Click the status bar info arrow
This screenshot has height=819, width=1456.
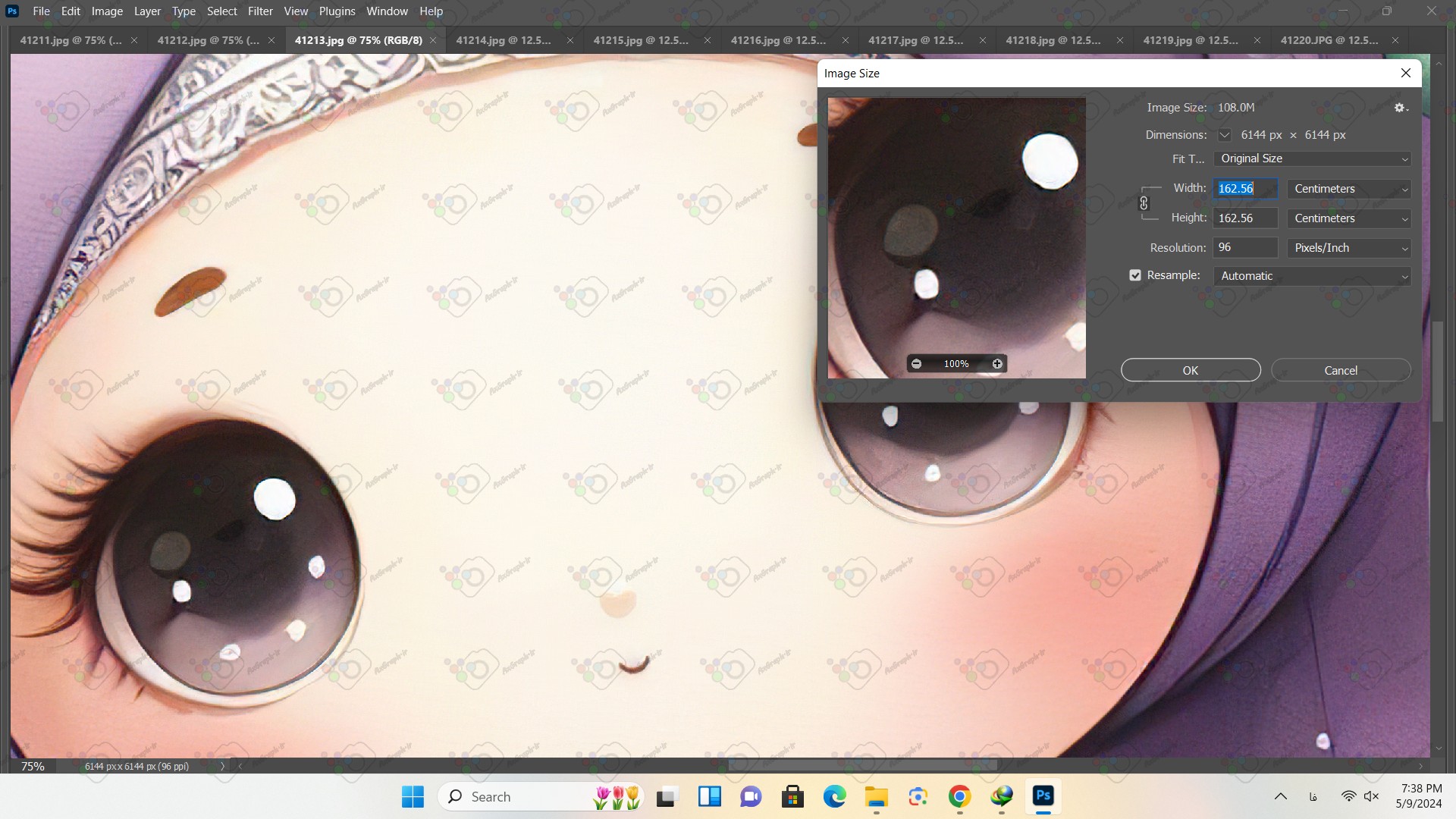(x=222, y=766)
